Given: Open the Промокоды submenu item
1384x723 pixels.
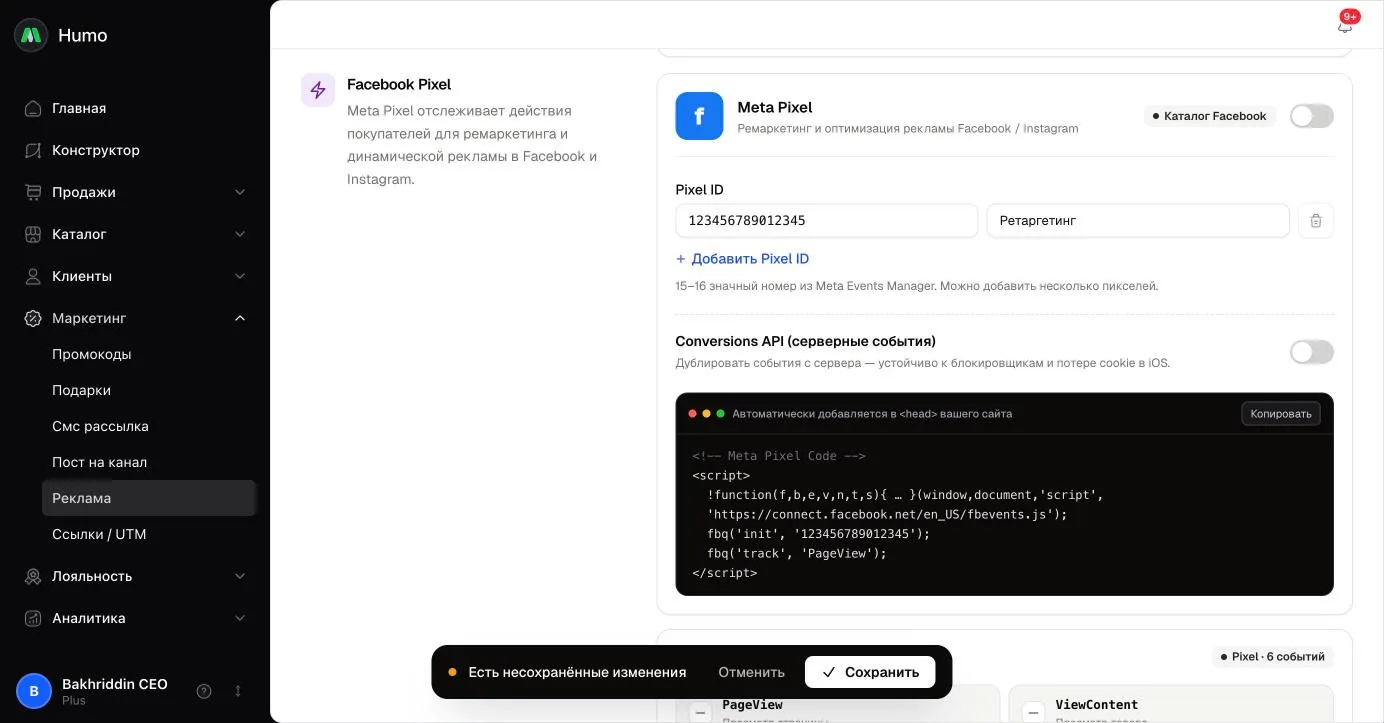Looking at the screenshot, I should [148, 354].
